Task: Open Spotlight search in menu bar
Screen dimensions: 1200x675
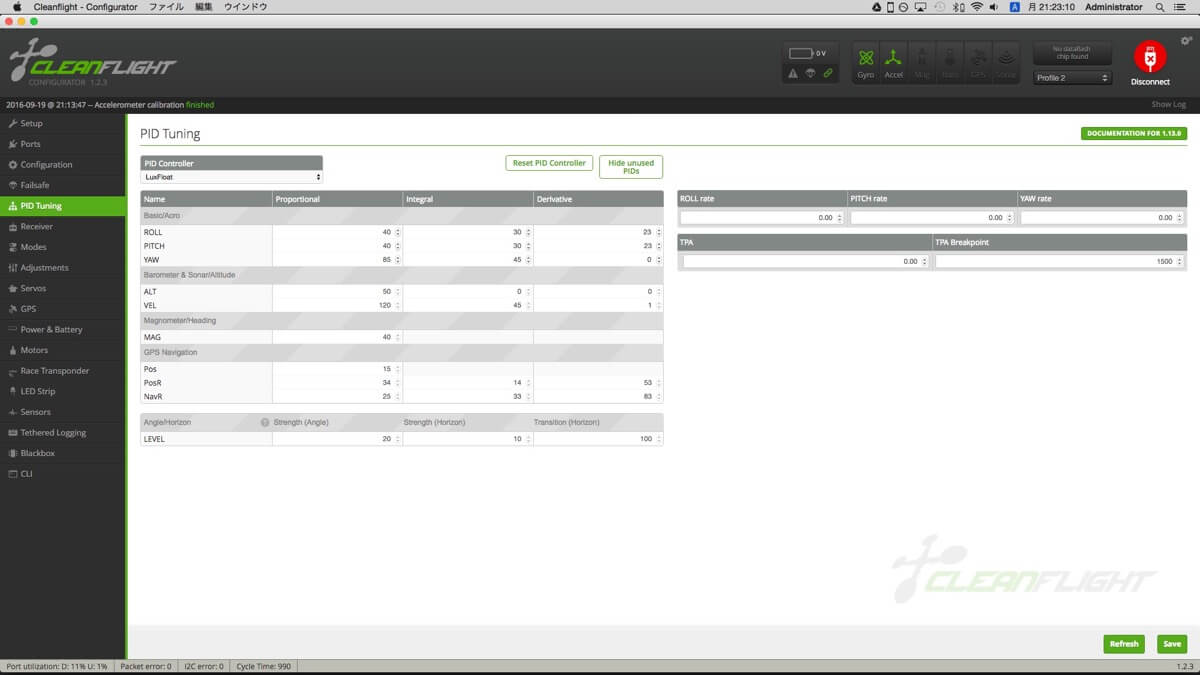Action: pyautogui.click(x=1159, y=7)
